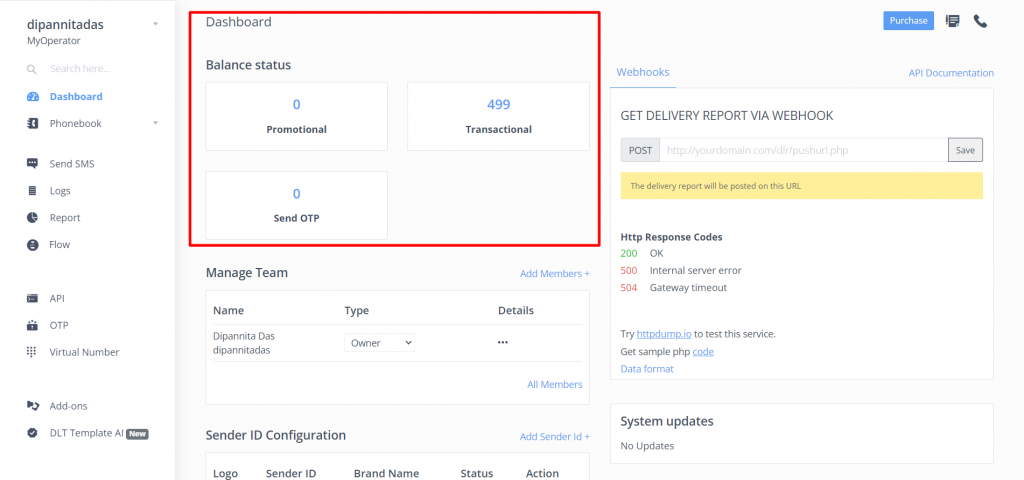Click the 'No Updates' text

[x=647, y=446]
